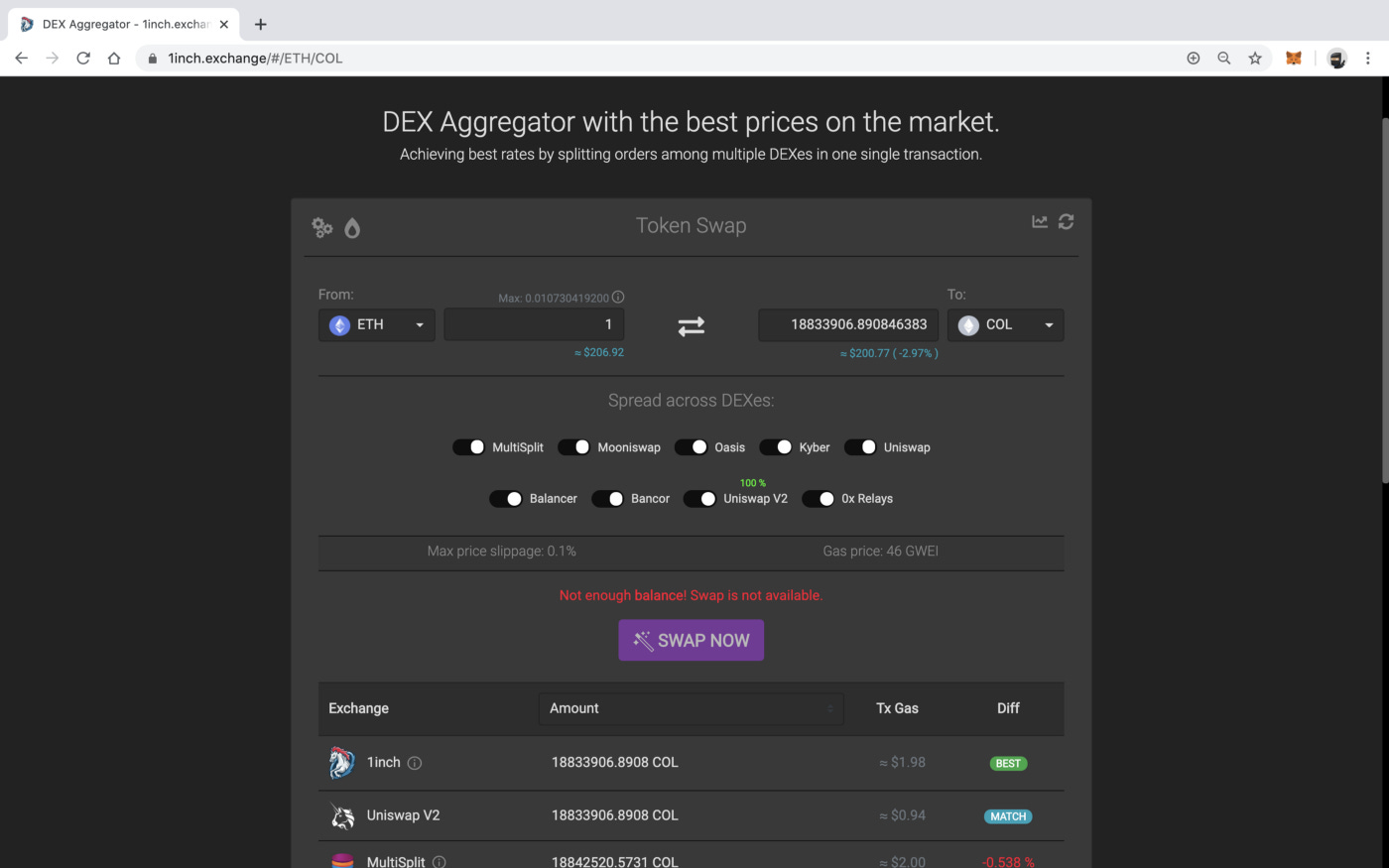Click the ≈ $206.92 value text
Image resolution: width=1389 pixels, height=868 pixels.
(x=599, y=353)
